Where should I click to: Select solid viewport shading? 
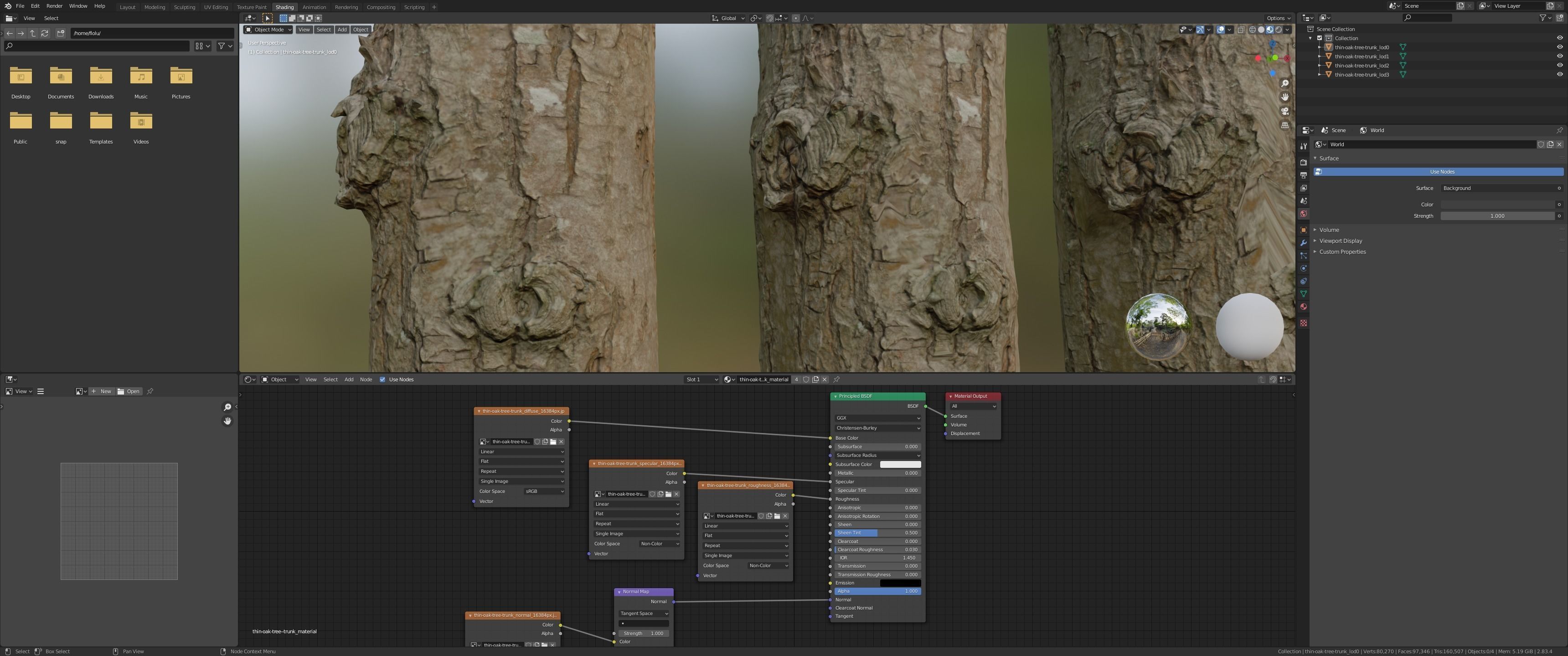(x=1261, y=29)
